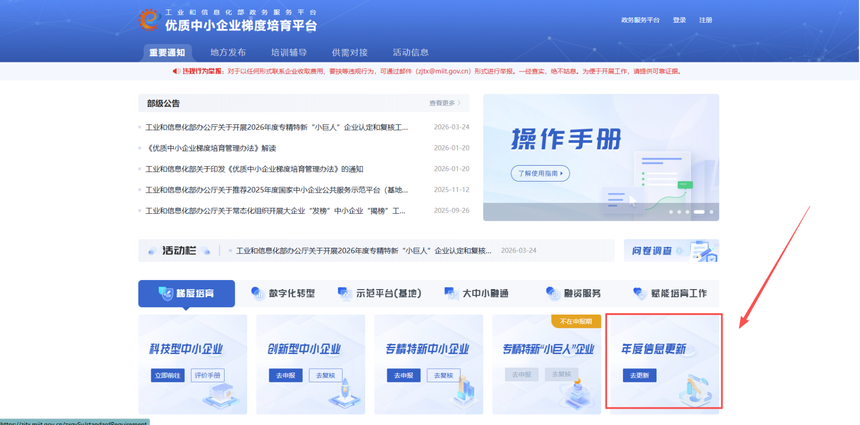The image size is (860, 425).
Task: Click 立即前往 on 科技型中小企业 card
Action: (167, 375)
